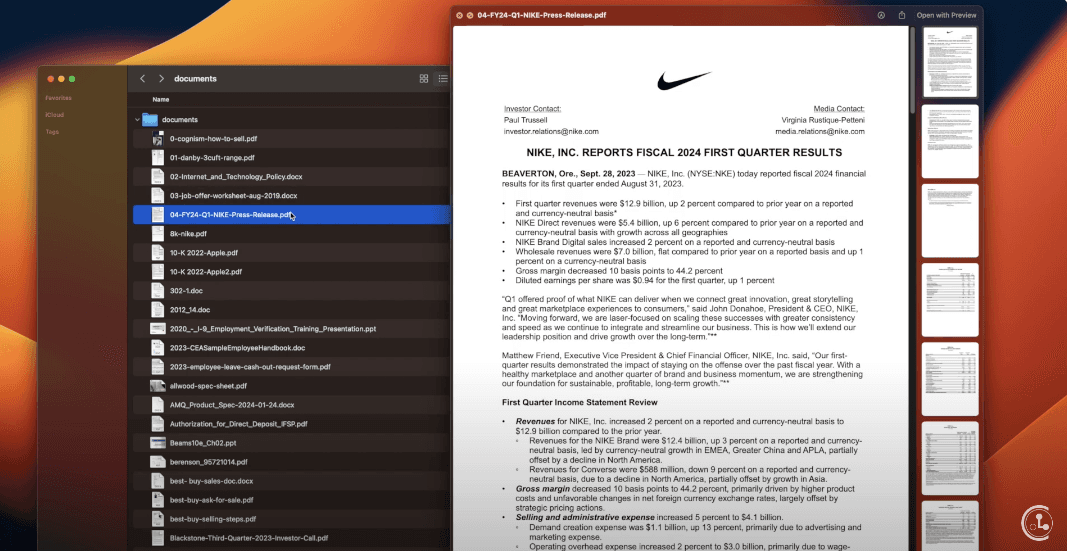The width and height of the screenshot is (1067, 551).
Task: Select 02-Internet_and_Technology_Policy.docx file name
Action: coord(236,177)
